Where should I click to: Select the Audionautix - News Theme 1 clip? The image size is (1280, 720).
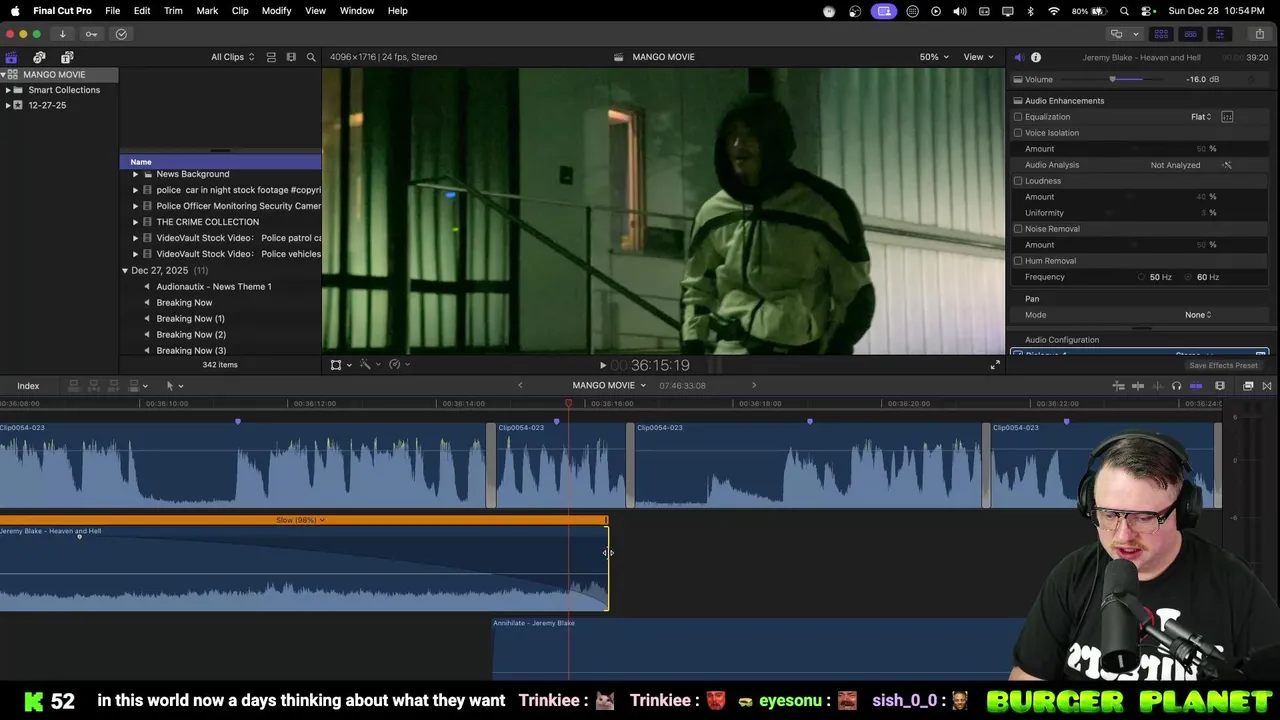214,287
